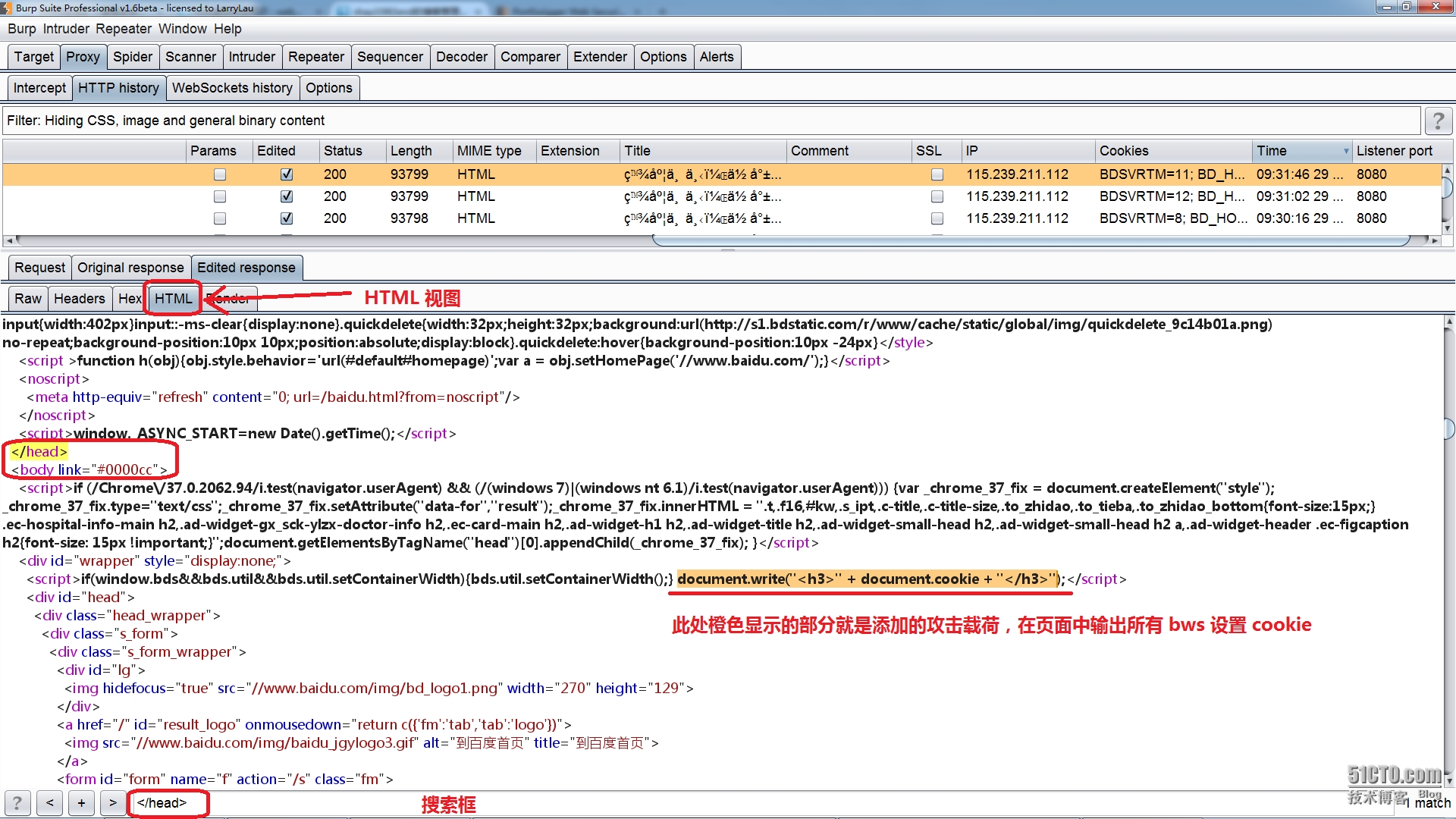
Task: Switch to the Target tab
Action: [34, 57]
